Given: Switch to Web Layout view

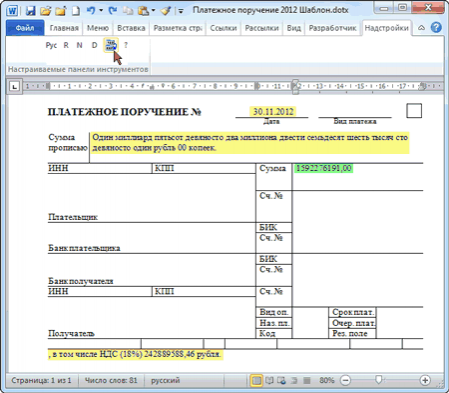Looking at the screenshot, I should pos(282,380).
